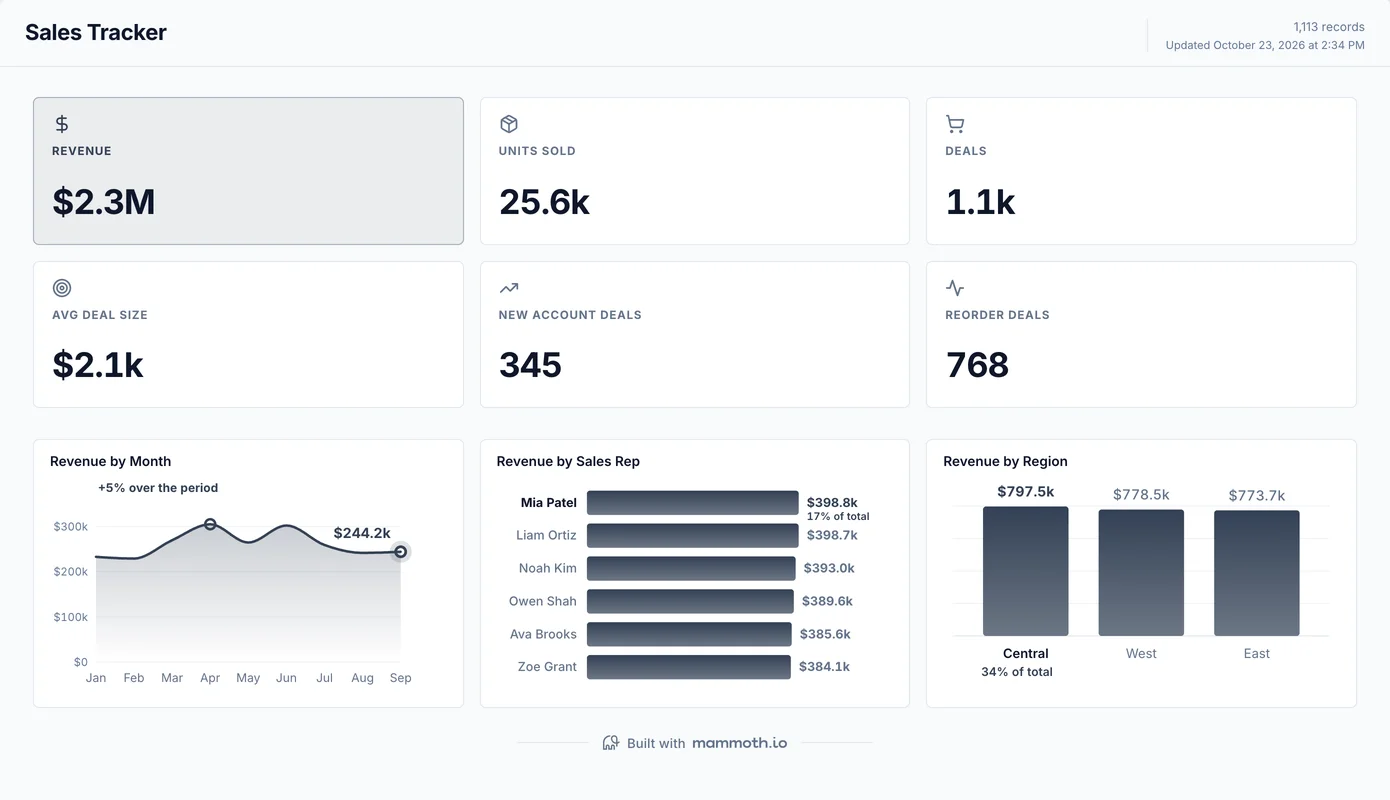Select the Units Sold 25.6k card
1390x800 pixels.
point(695,171)
